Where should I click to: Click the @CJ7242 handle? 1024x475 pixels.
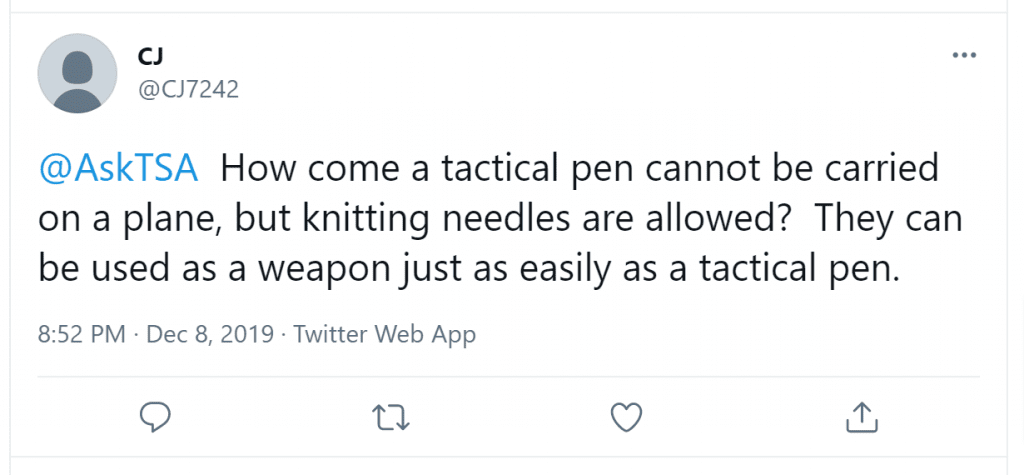188,89
